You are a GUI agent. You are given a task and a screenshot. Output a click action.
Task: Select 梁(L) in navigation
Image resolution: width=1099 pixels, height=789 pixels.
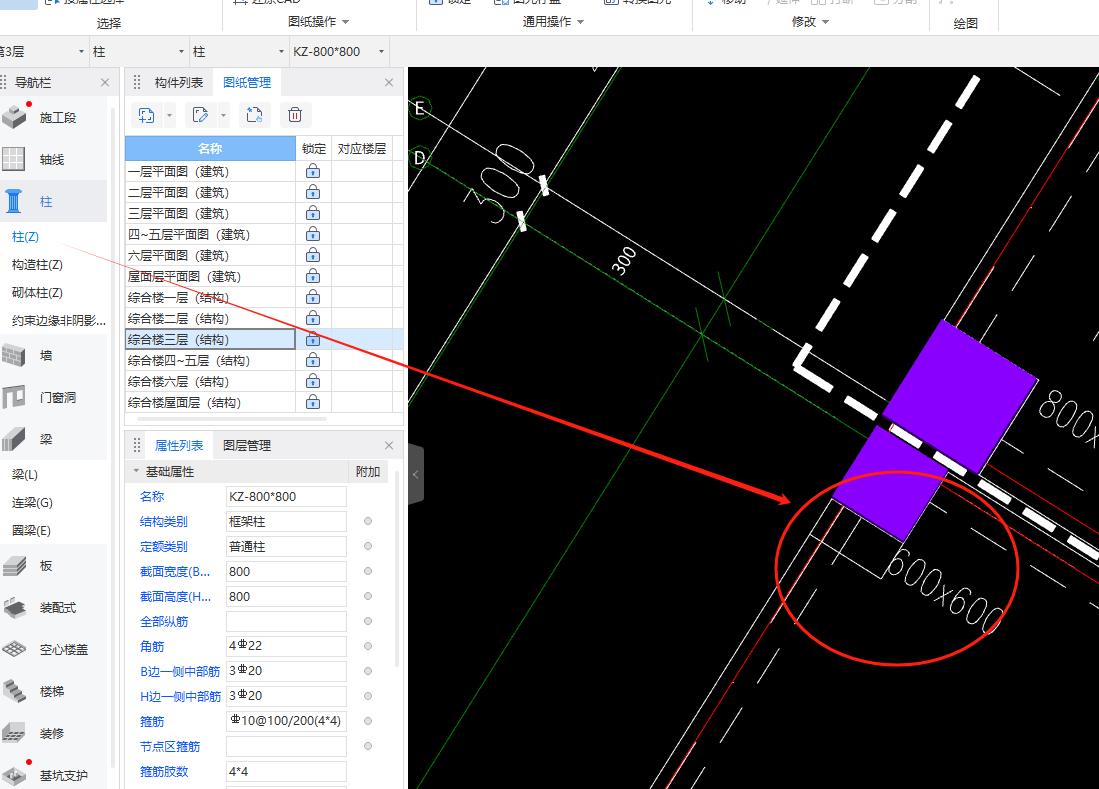(25, 474)
